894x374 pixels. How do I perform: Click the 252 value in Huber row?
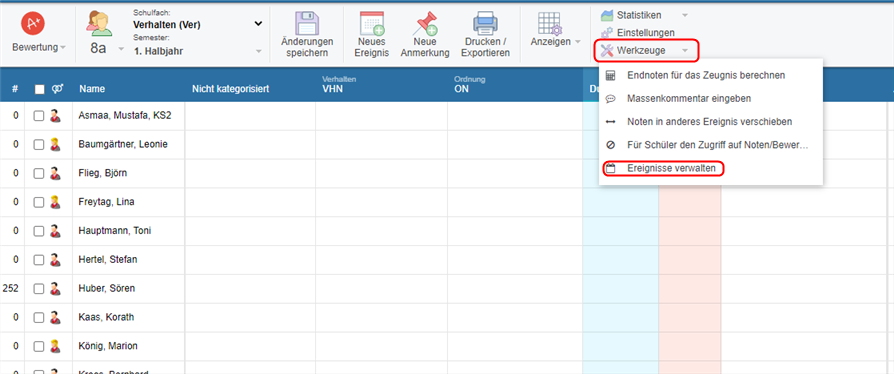(x=10, y=288)
